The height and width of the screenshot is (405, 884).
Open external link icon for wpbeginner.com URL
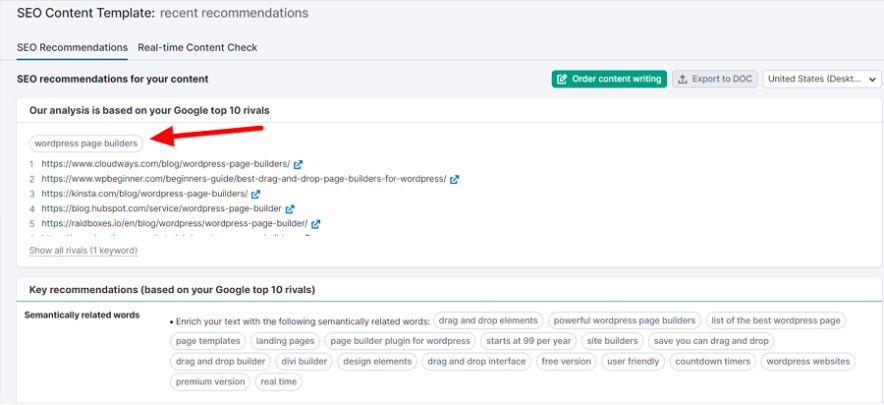point(454,179)
